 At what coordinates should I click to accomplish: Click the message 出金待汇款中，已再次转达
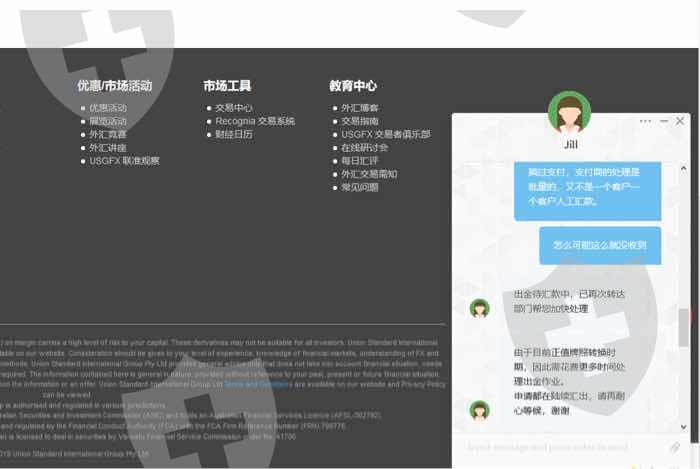tap(569, 301)
